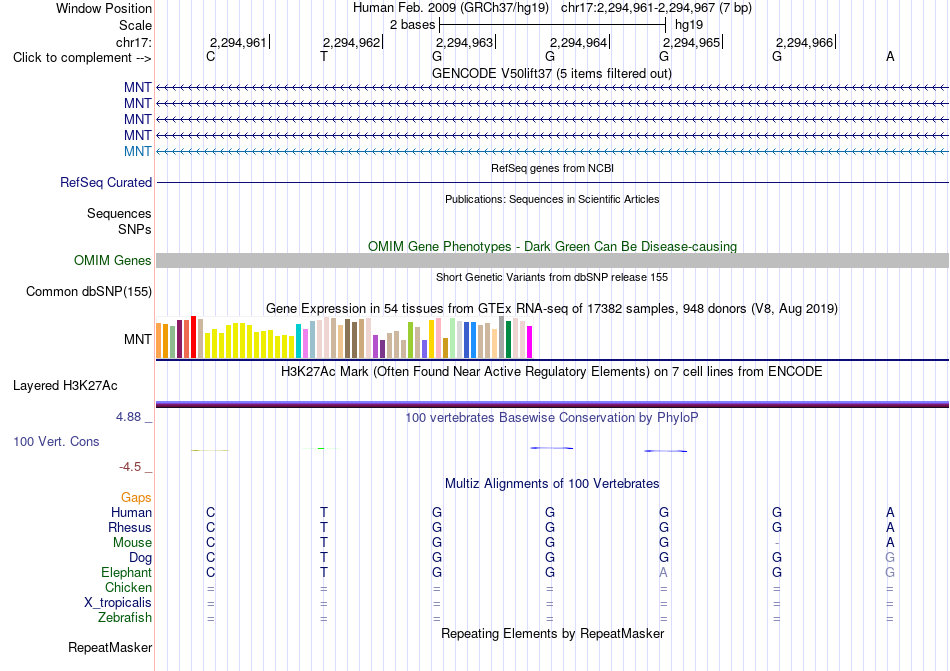The height and width of the screenshot is (671, 950).
Task: Click the Mouse species label
Action: coord(132,543)
